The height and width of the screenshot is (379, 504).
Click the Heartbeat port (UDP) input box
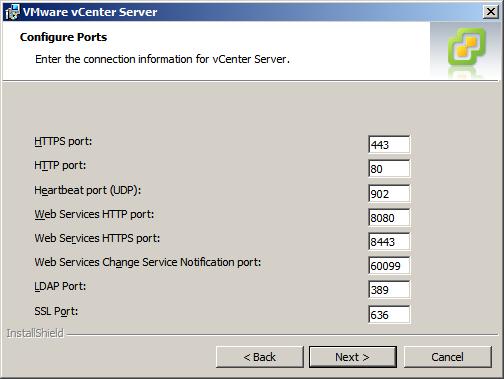click(389, 194)
